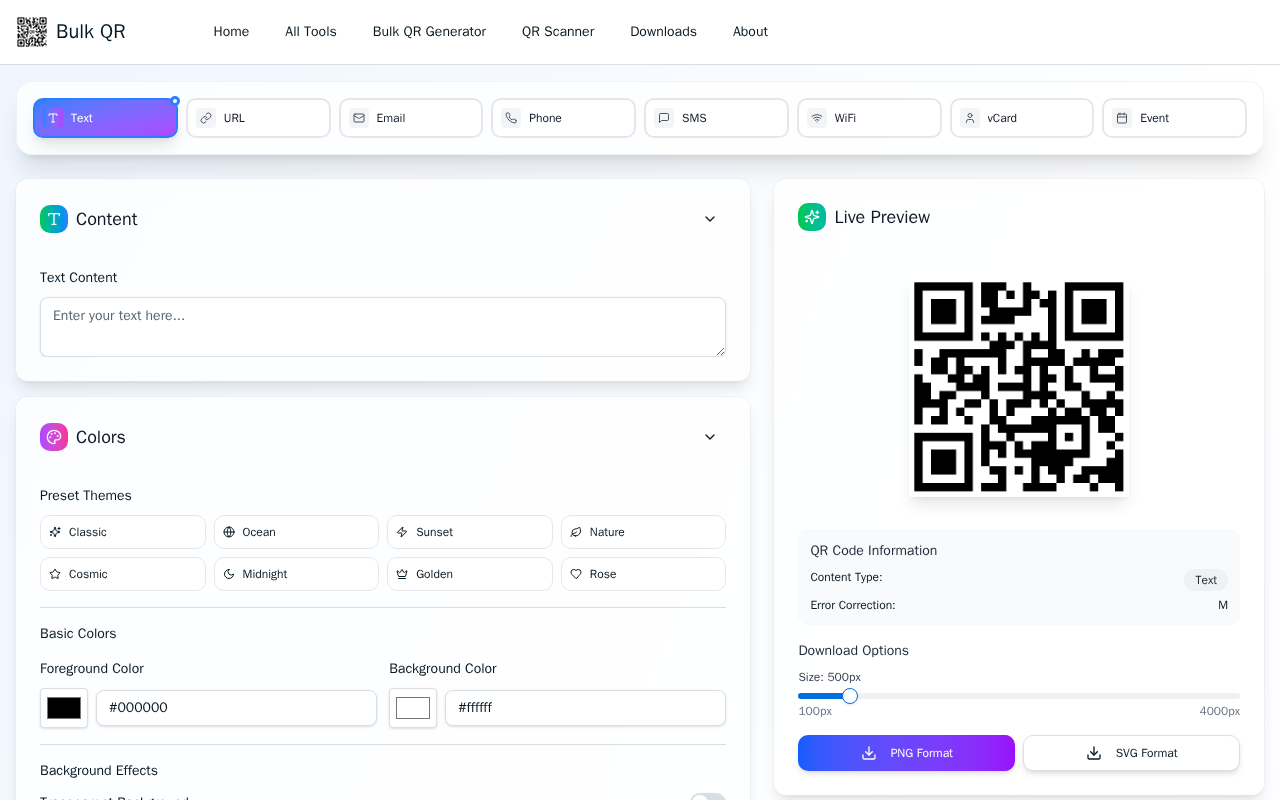Download QR in PNG Format
Viewport: 1280px width, 800px height.
coord(906,753)
